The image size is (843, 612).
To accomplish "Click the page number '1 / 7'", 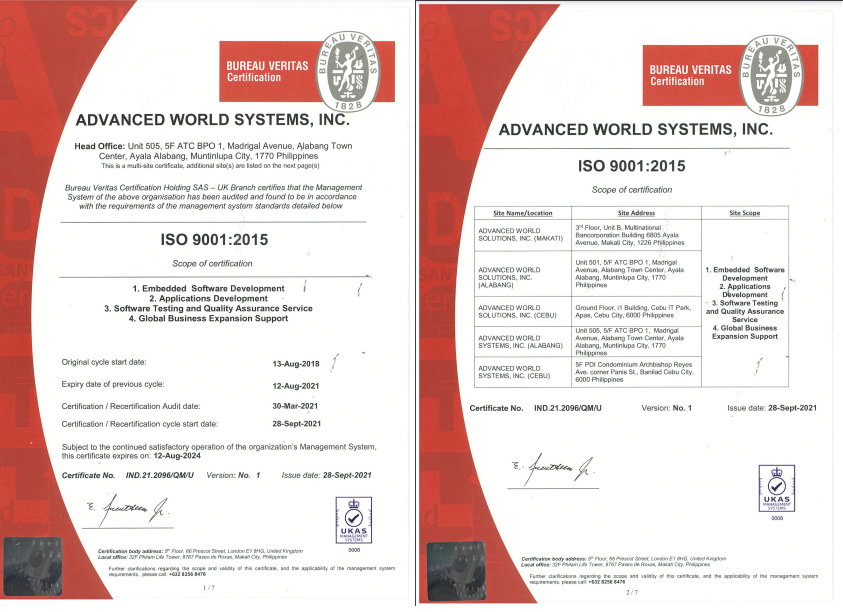I will (x=209, y=588).
